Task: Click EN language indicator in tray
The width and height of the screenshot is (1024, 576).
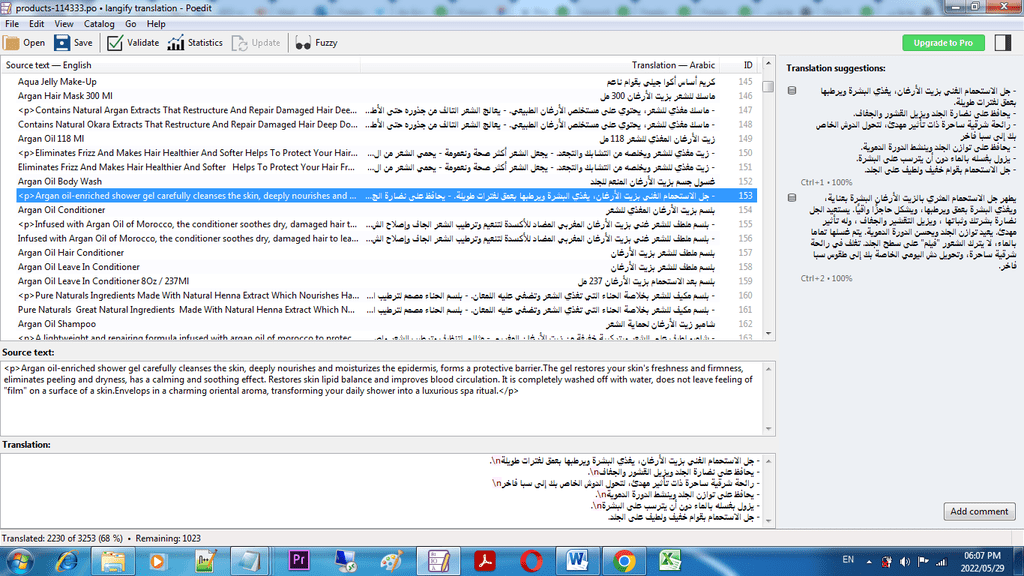Action: coord(848,560)
